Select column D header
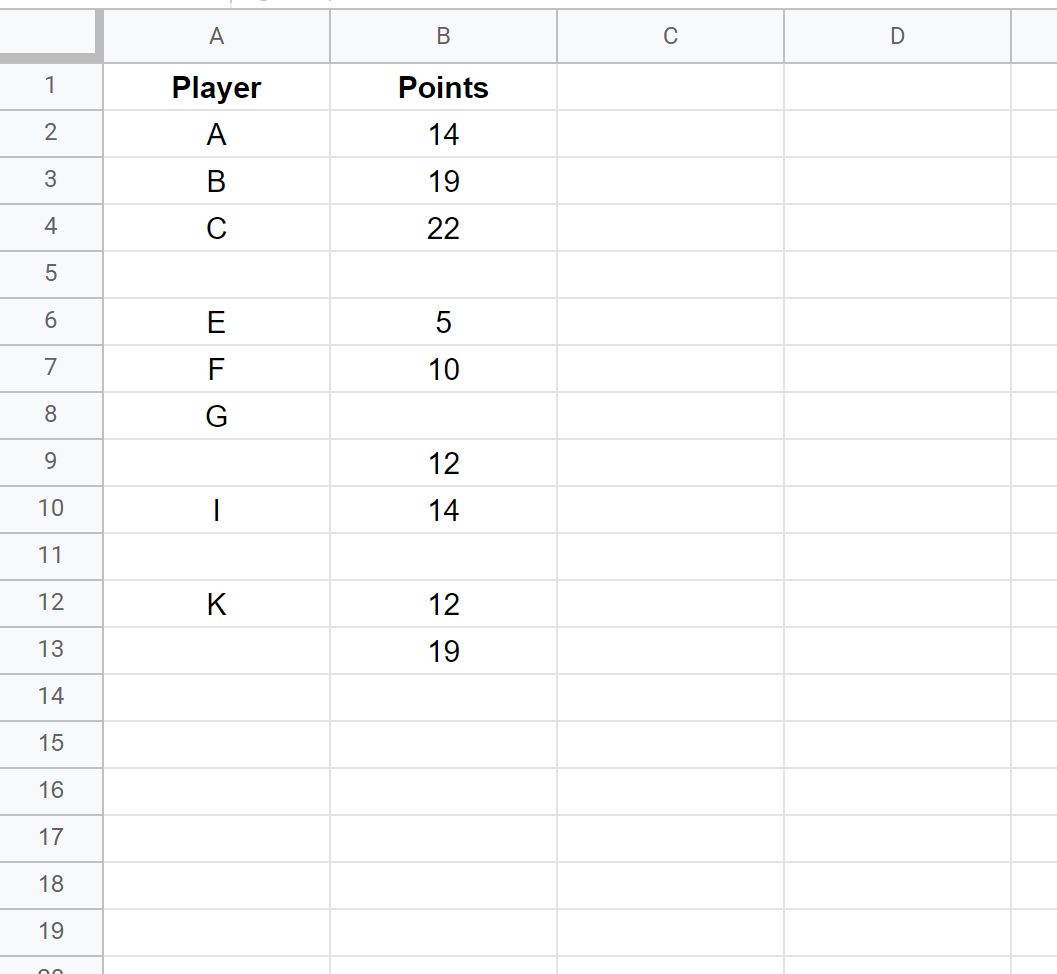The image size is (1057, 974). 897,36
